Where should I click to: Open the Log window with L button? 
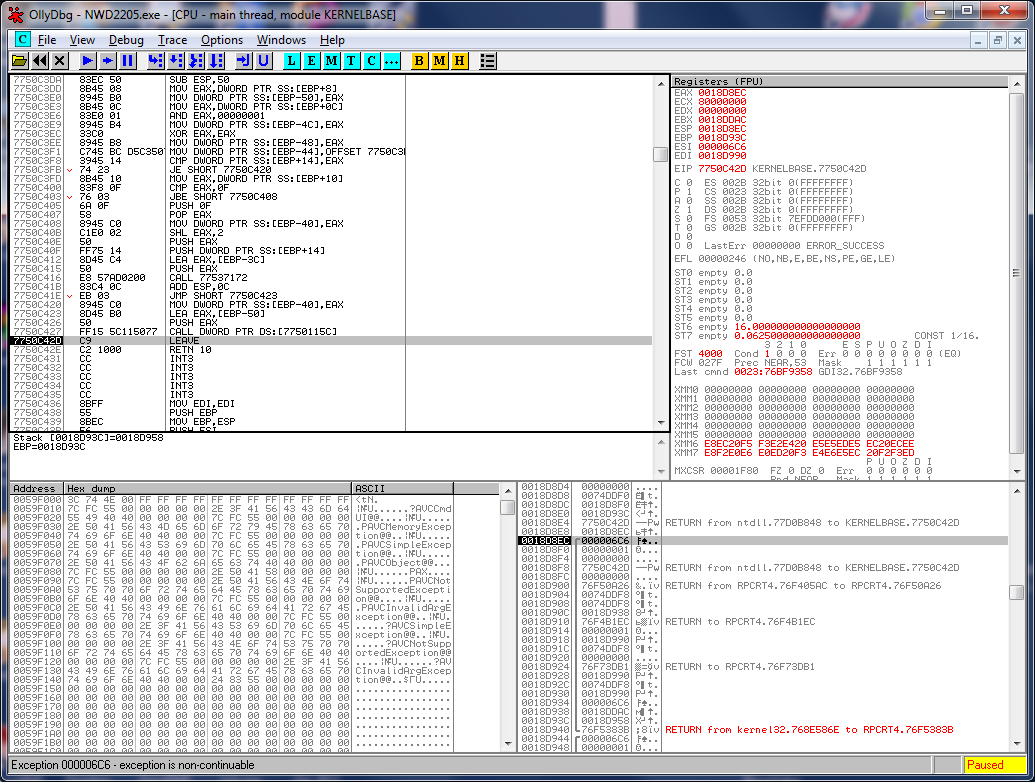(x=291, y=61)
